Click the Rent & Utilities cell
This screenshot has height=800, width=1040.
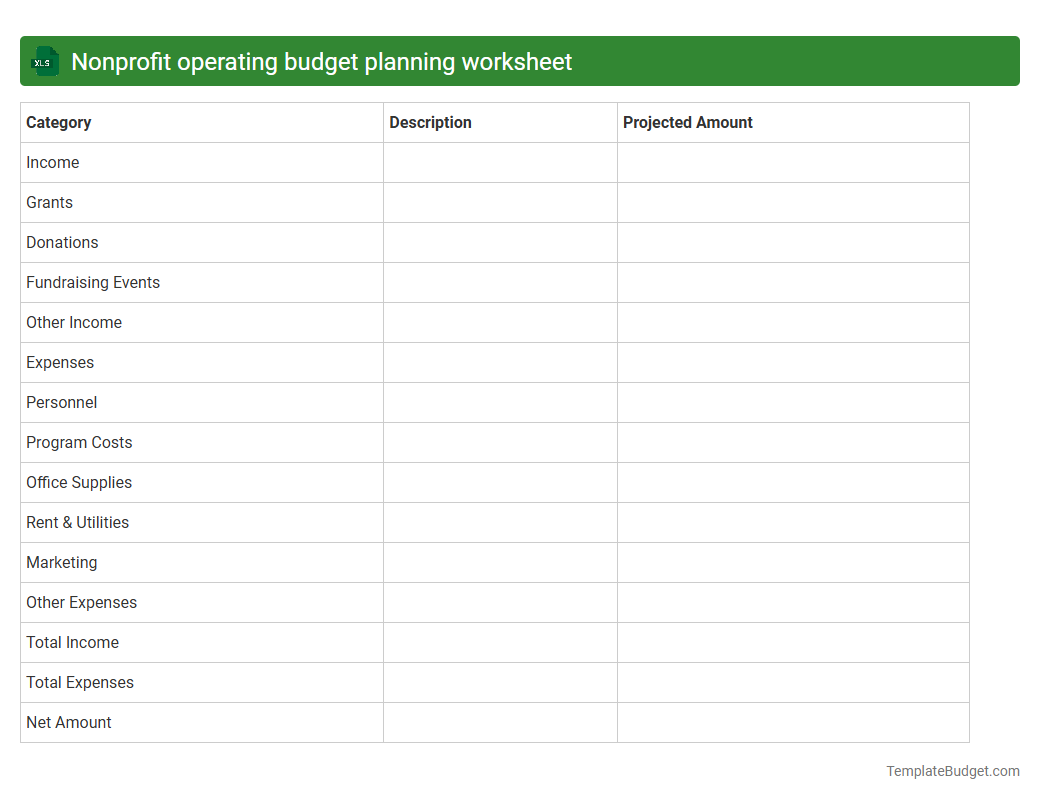click(x=77, y=522)
